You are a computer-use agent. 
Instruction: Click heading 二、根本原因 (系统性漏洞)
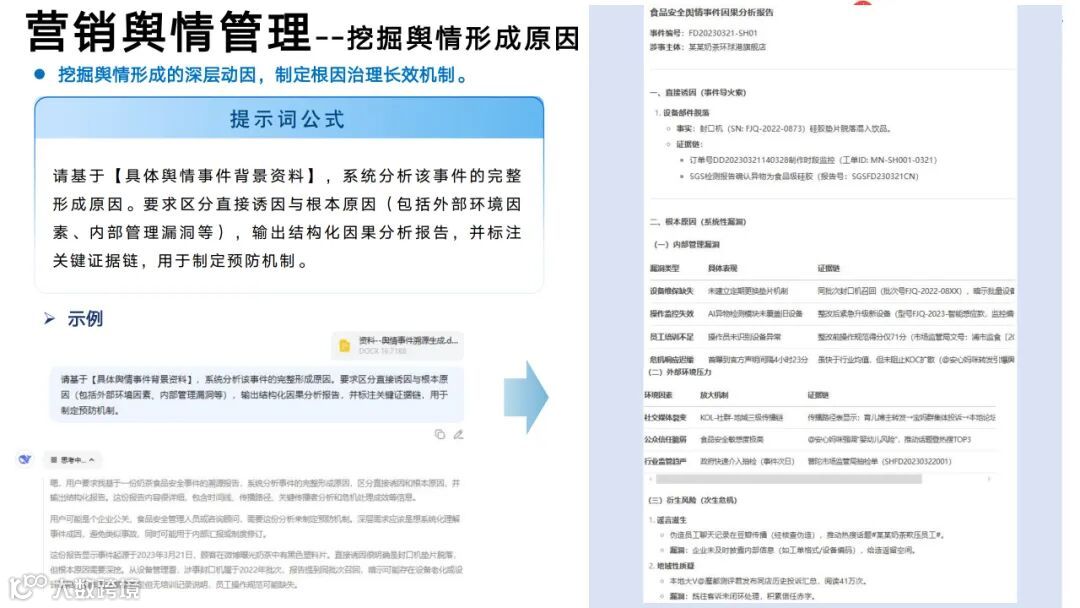click(x=697, y=222)
